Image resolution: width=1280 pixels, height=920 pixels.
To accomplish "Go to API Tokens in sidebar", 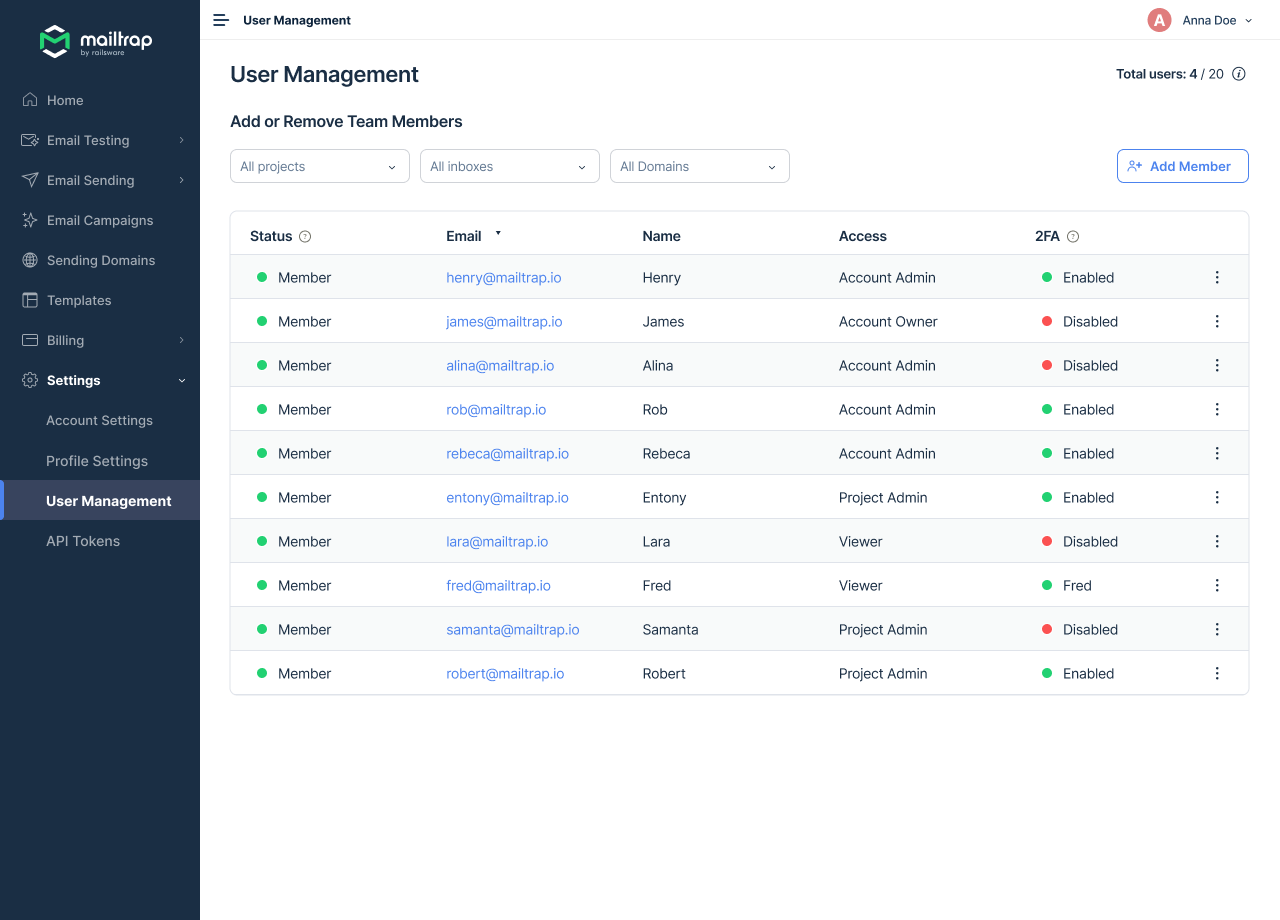I will tap(83, 541).
